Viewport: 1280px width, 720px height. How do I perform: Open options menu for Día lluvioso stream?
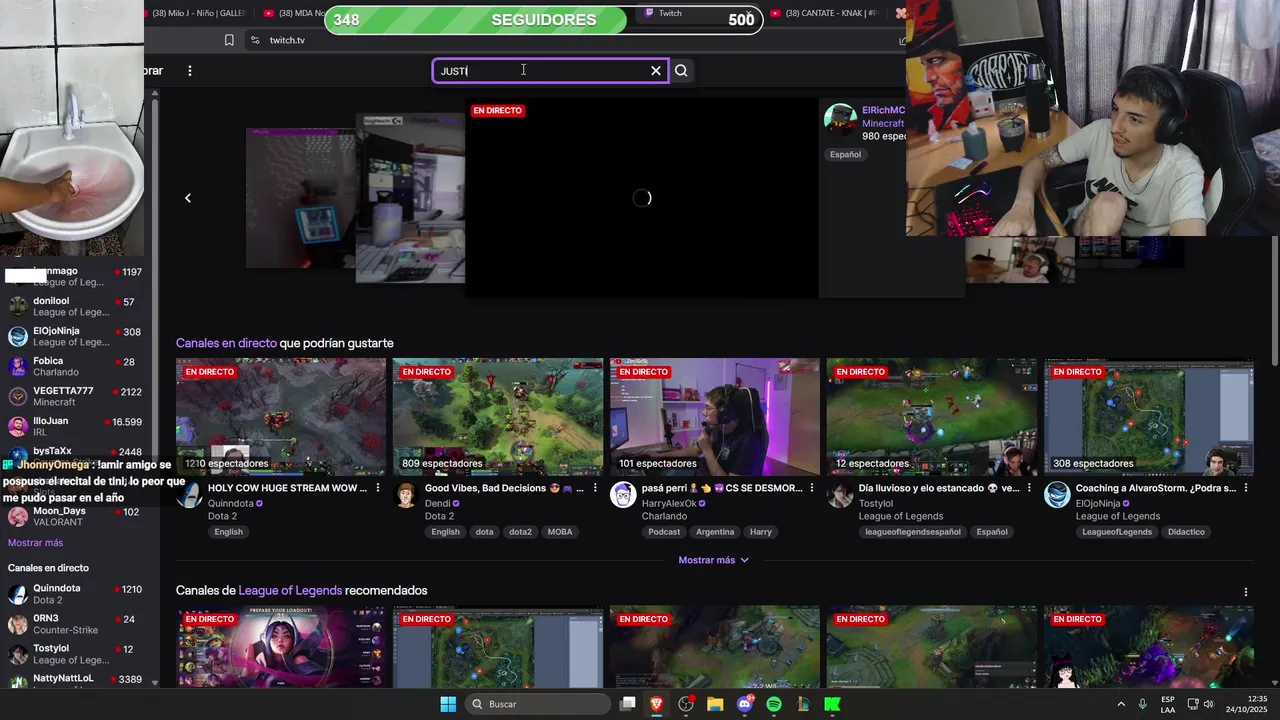[1029, 488]
